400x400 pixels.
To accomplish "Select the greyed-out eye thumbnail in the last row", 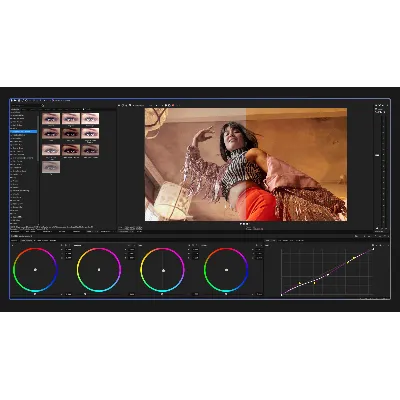I will tap(51, 167).
